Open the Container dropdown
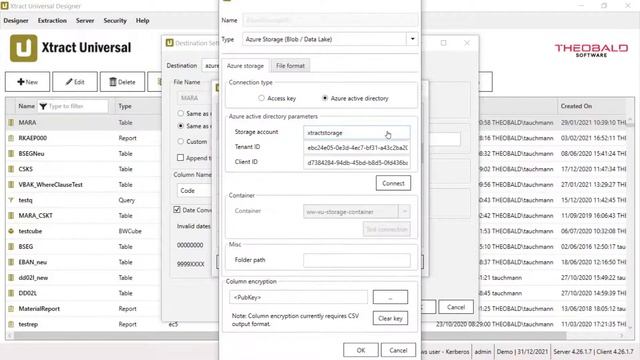 click(404, 211)
